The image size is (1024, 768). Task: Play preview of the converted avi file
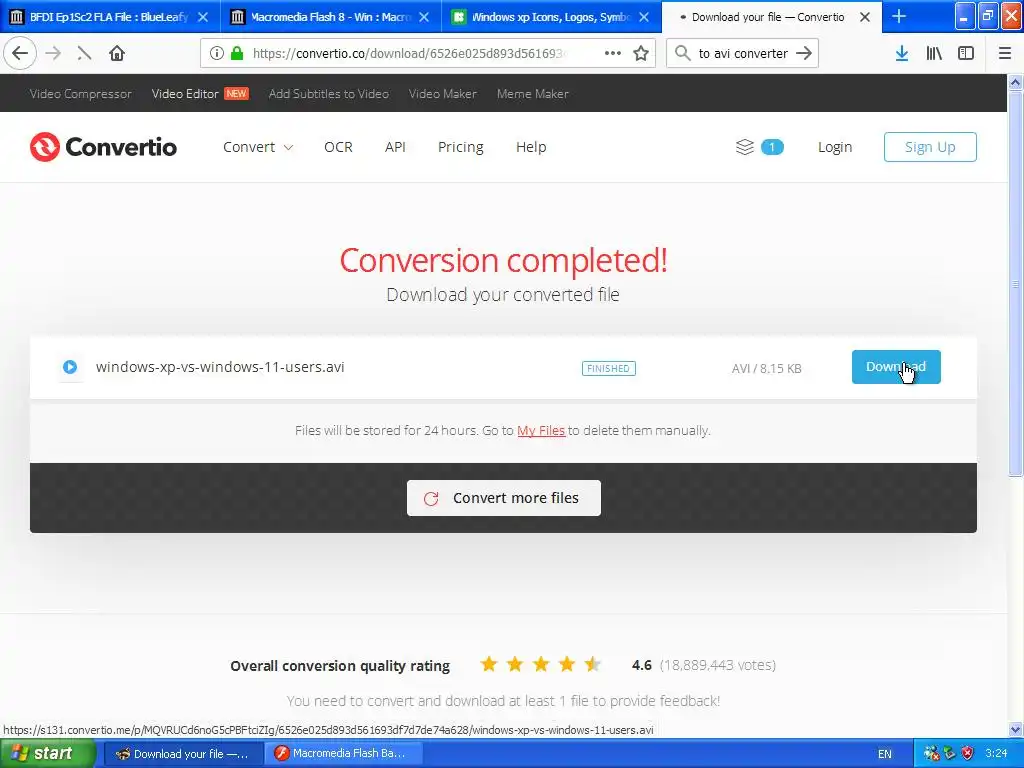pyautogui.click(x=70, y=367)
